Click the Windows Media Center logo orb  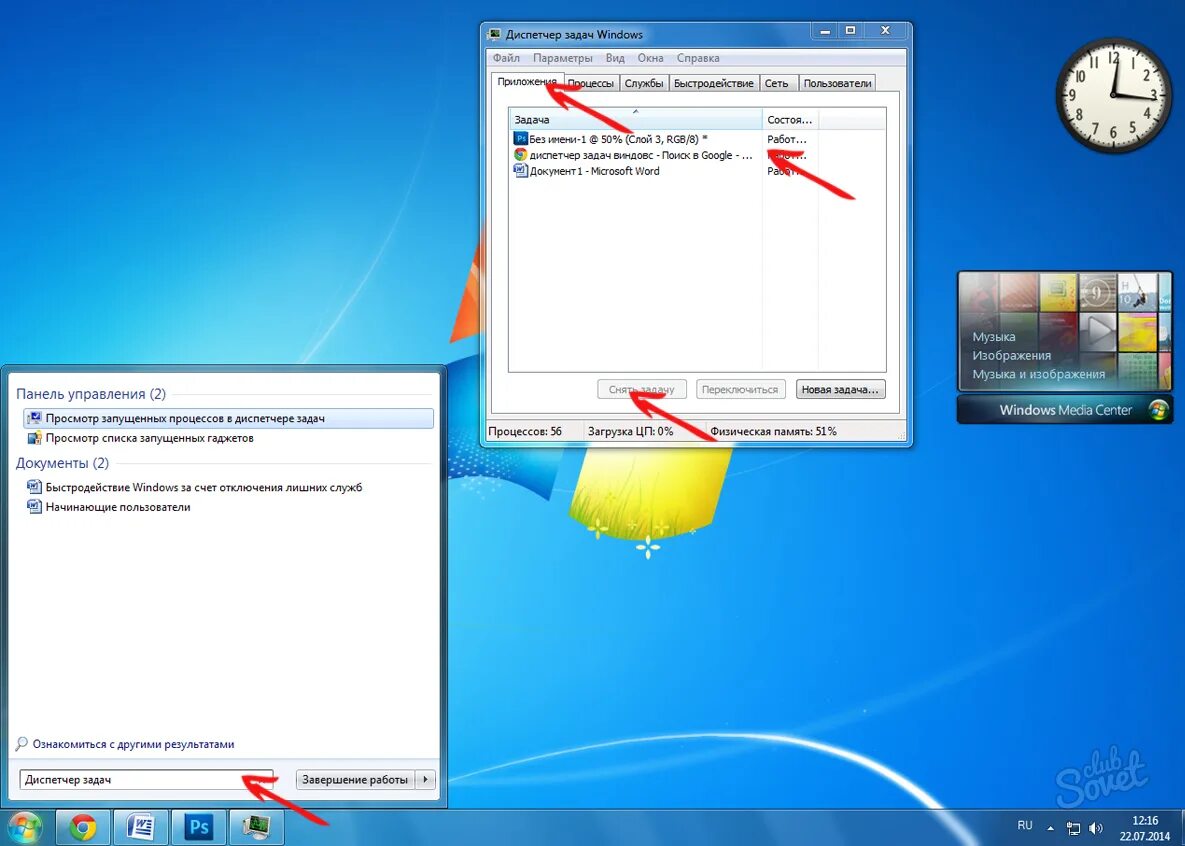coord(1157,410)
